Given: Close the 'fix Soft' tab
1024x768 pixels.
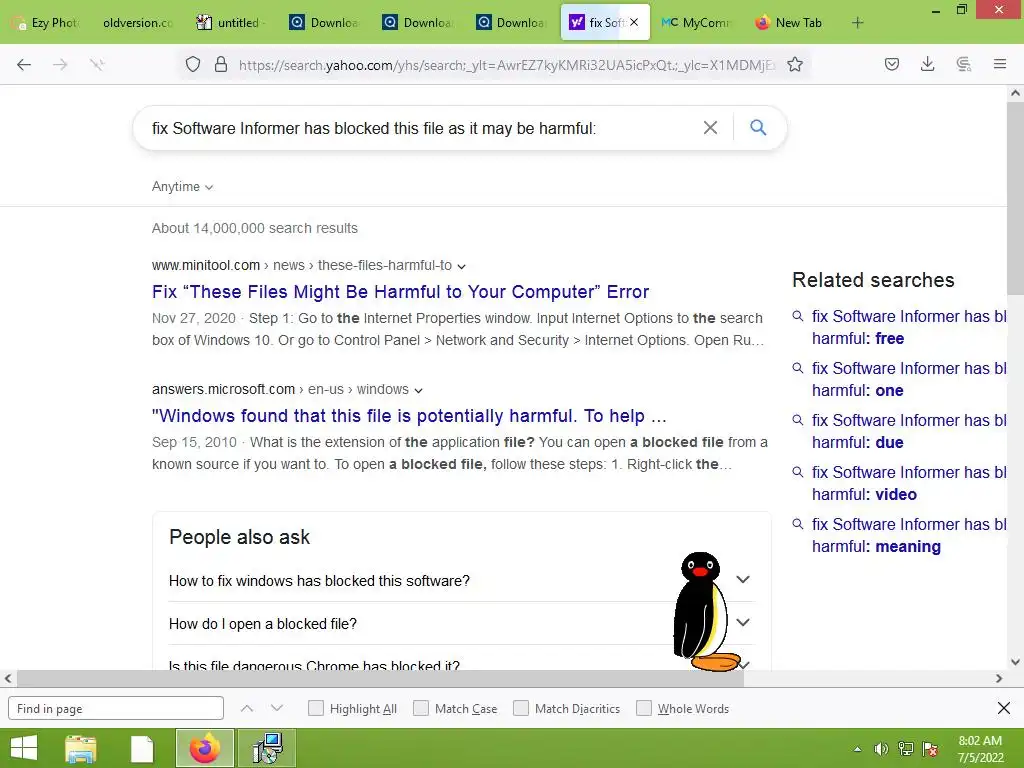Looking at the screenshot, I should [x=633, y=22].
